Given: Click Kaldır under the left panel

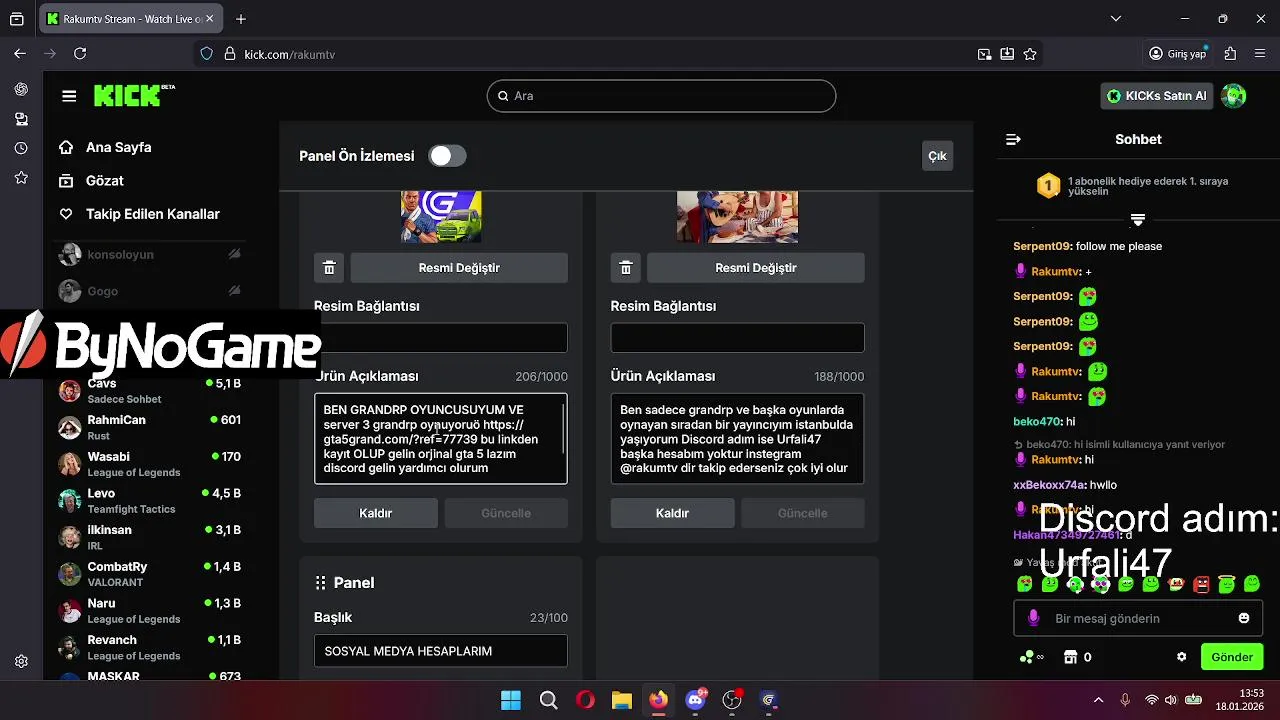Looking at the screenshot, I should tap(376, 513).
